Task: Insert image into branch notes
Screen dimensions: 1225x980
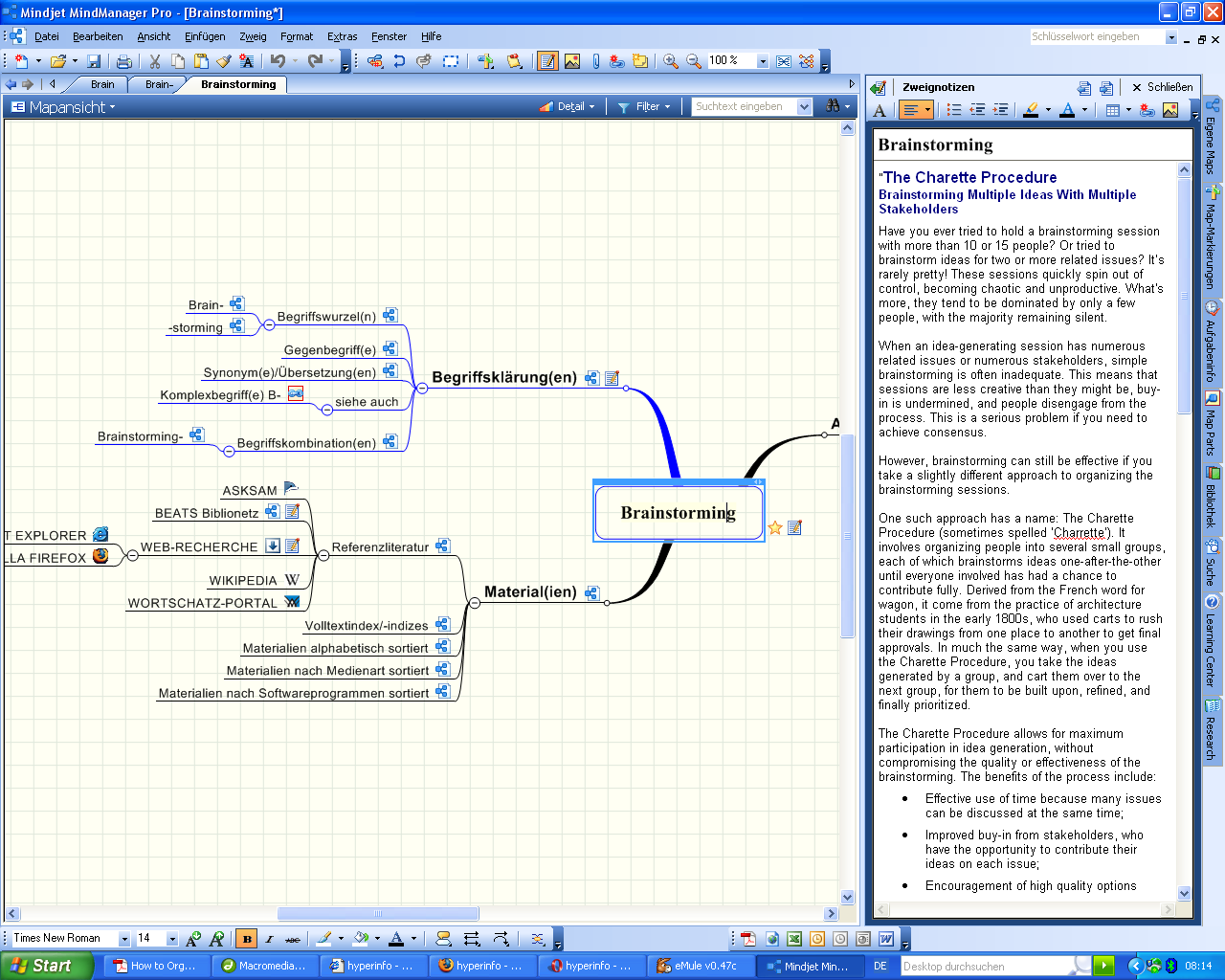Action: point(1170,110)
